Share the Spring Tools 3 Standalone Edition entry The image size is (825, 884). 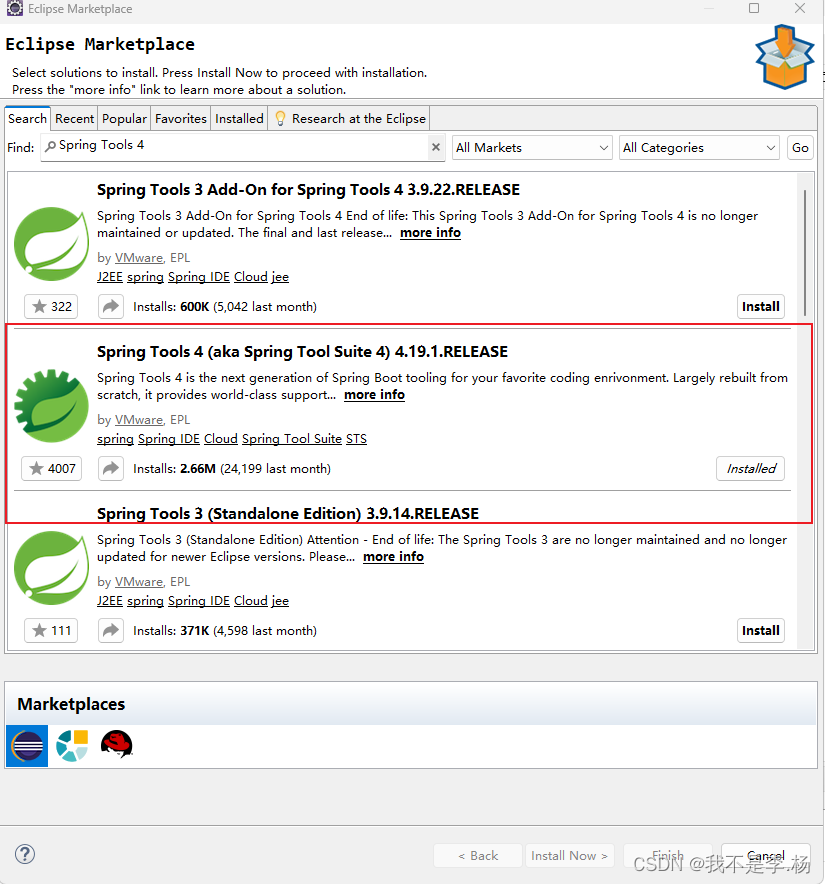click(111, 630)
